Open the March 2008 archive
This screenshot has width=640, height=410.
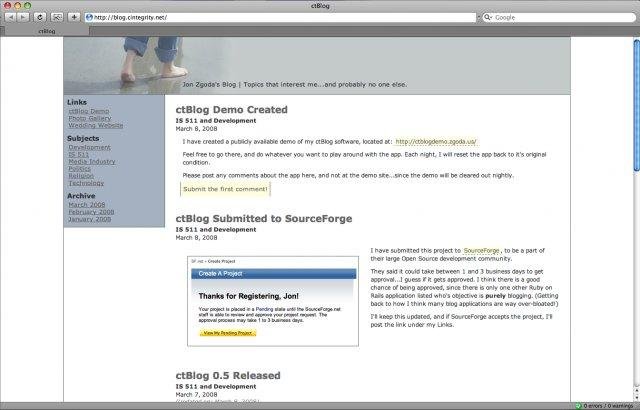(x=87, y=205)
